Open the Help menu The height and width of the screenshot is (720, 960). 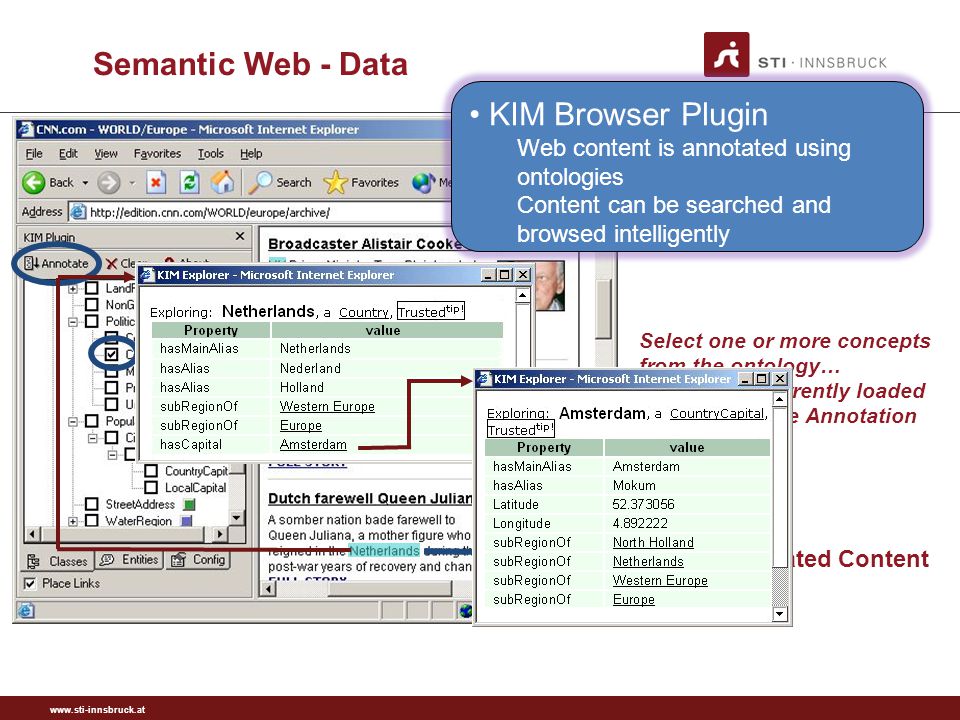pyautogui.click(x=251, y=154)
